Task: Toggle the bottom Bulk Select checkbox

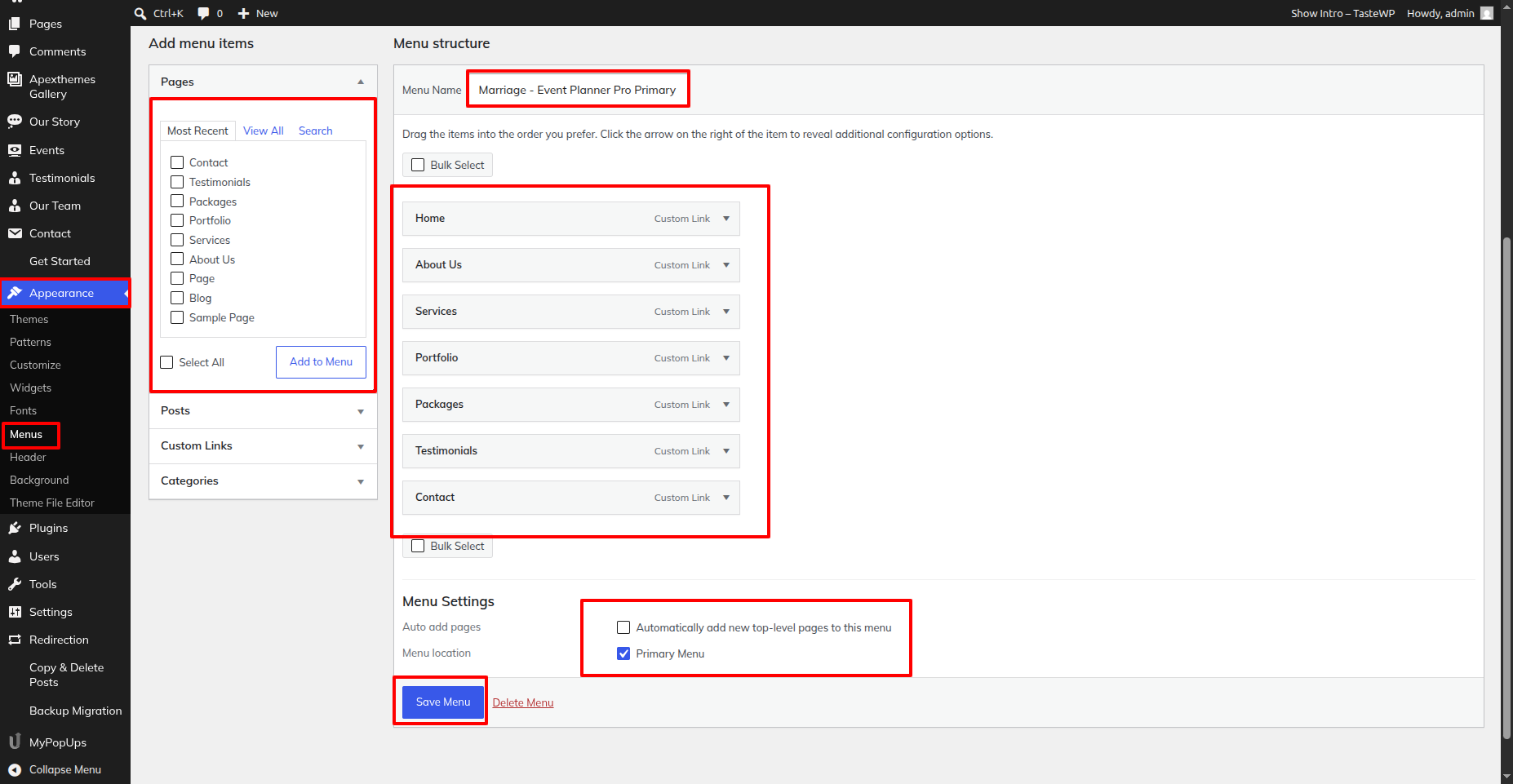Action: pos(418,546)
